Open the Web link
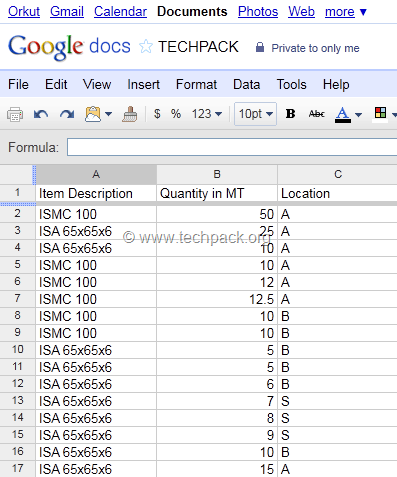Image resolution: width=397 pixels, height=477 pixels. (301, 12)
